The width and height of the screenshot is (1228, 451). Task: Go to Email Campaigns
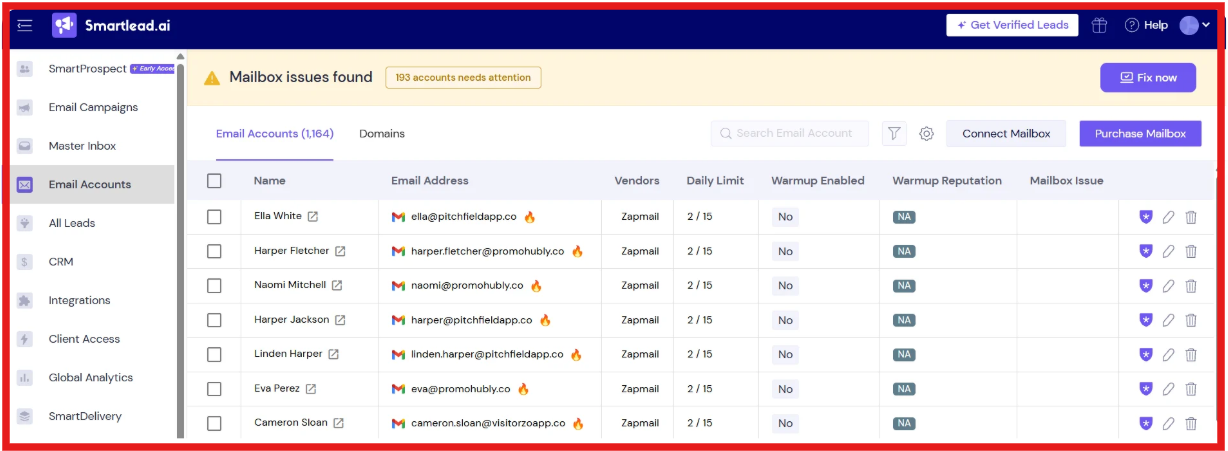[x=93, y=107]
